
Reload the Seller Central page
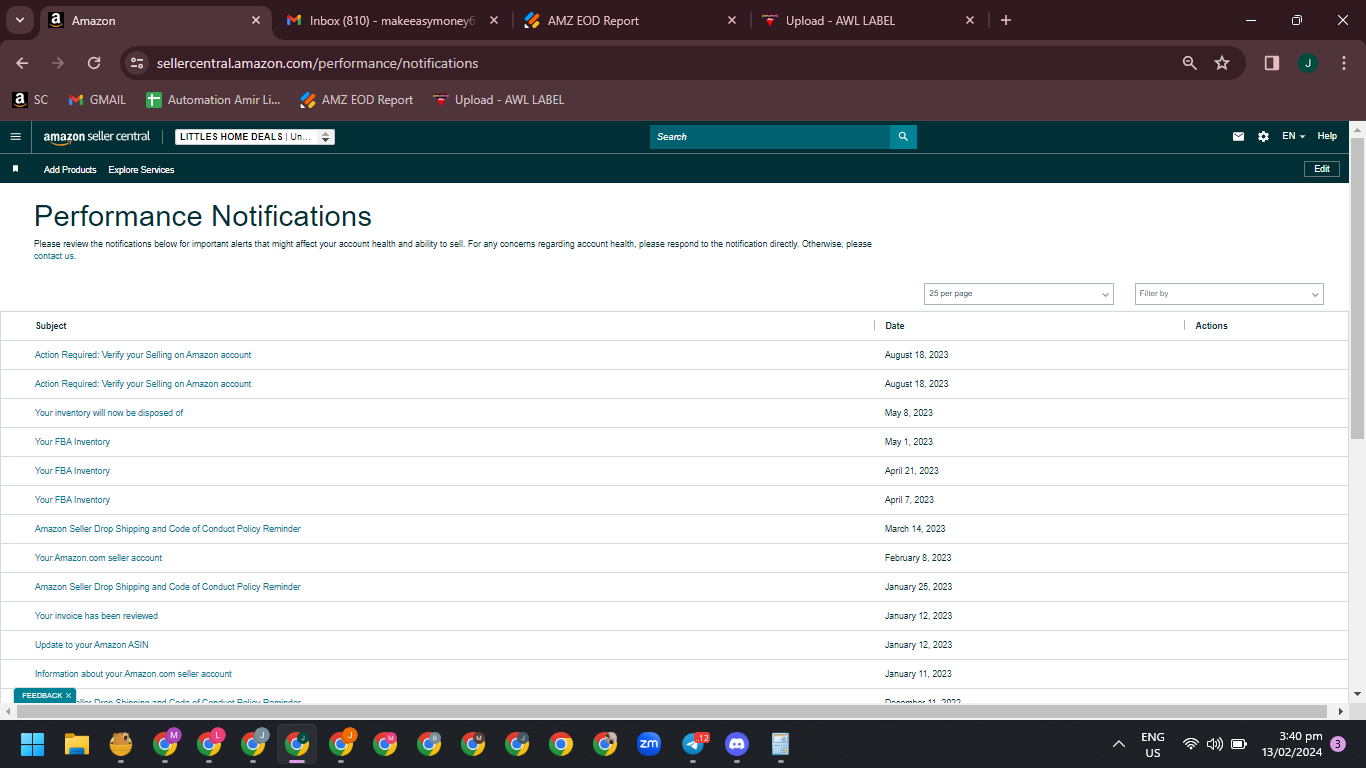(x=94, y=63)
